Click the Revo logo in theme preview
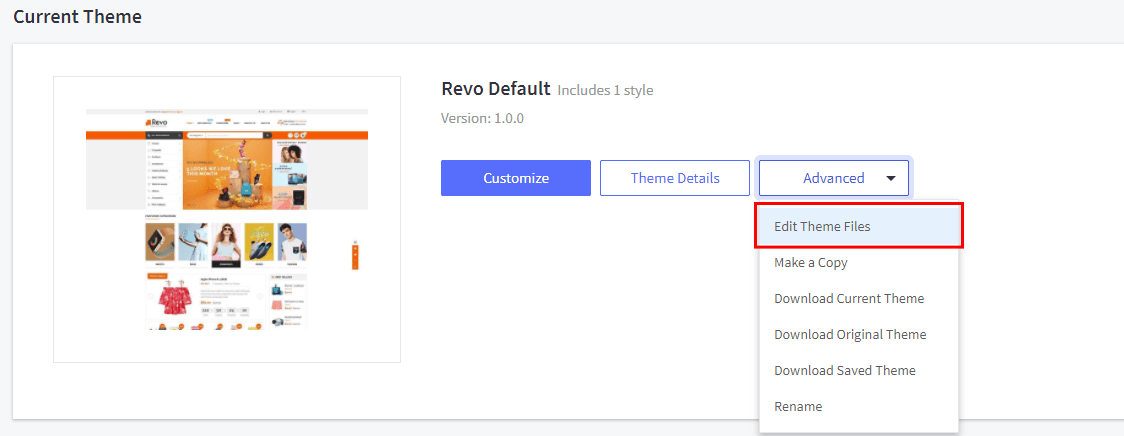The height and width of the screenshot is (436, 1124). [157, 122]
